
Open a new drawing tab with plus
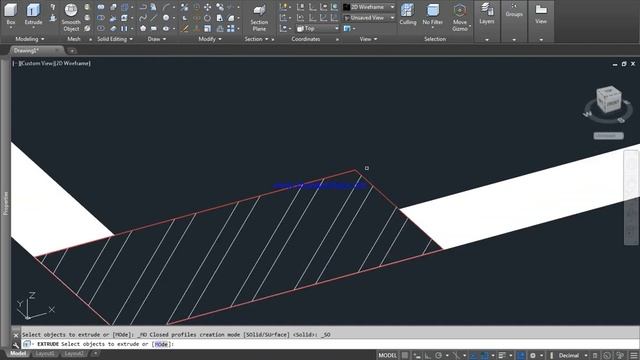(72, 51)
